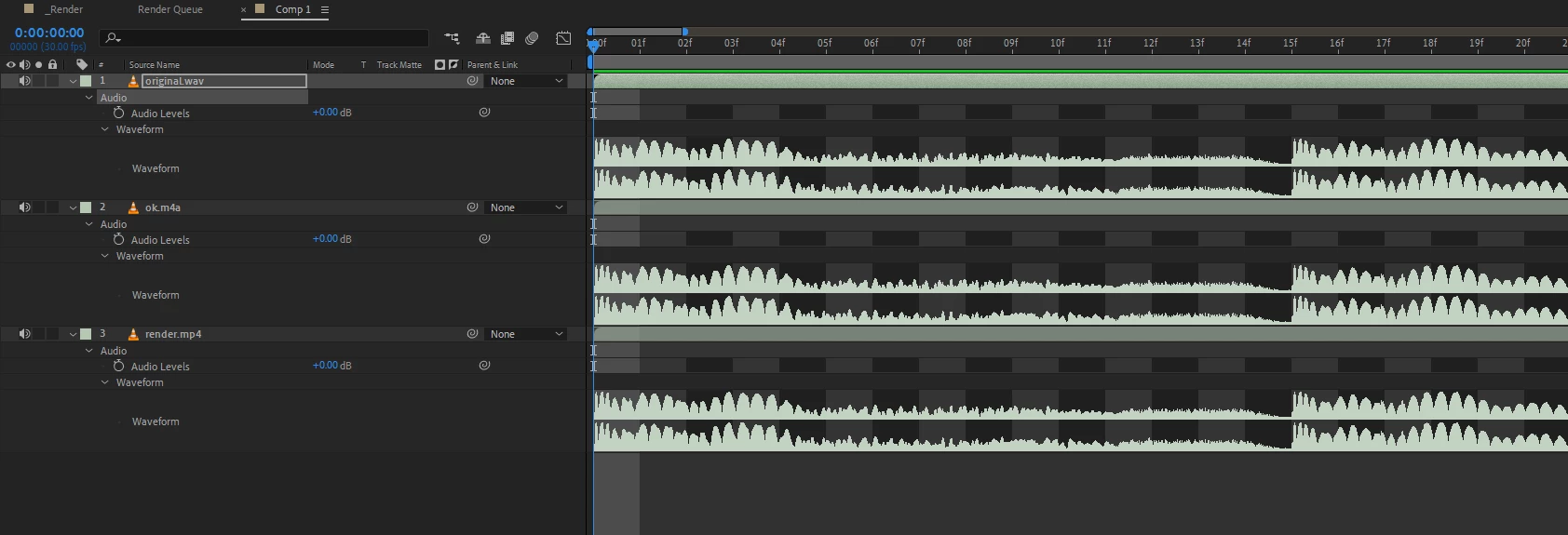
Task: Click the Label tag column header icon
Action: [82, 65]
